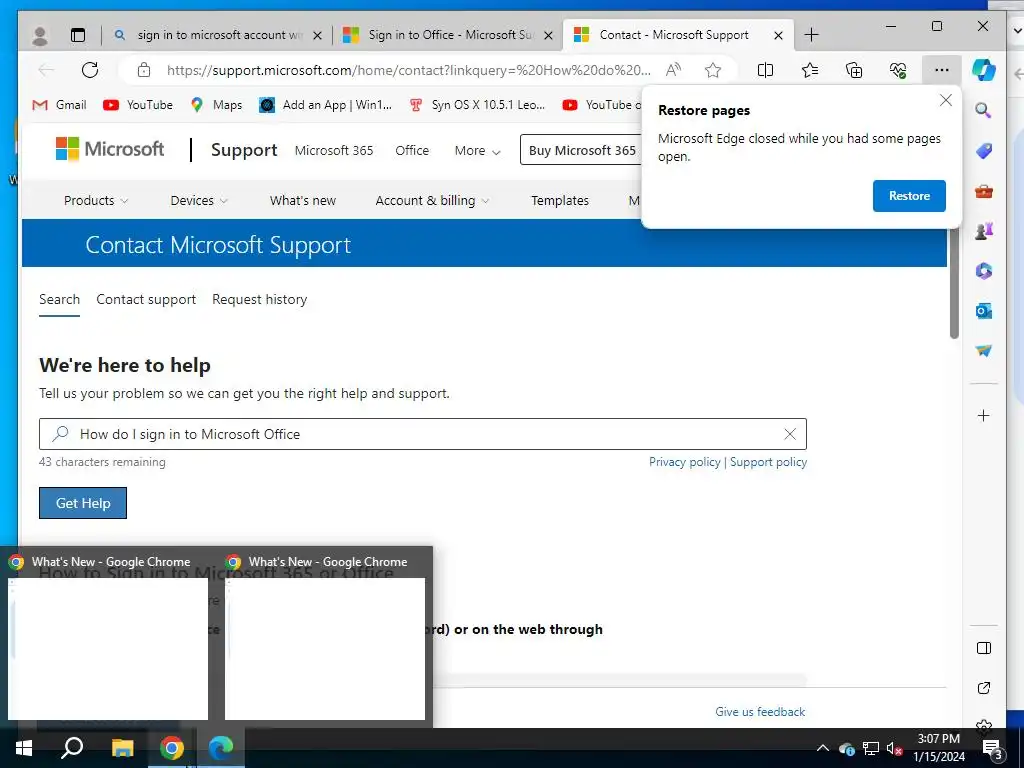Click the address bar URL
The image size is (1024, 768).
408,70
